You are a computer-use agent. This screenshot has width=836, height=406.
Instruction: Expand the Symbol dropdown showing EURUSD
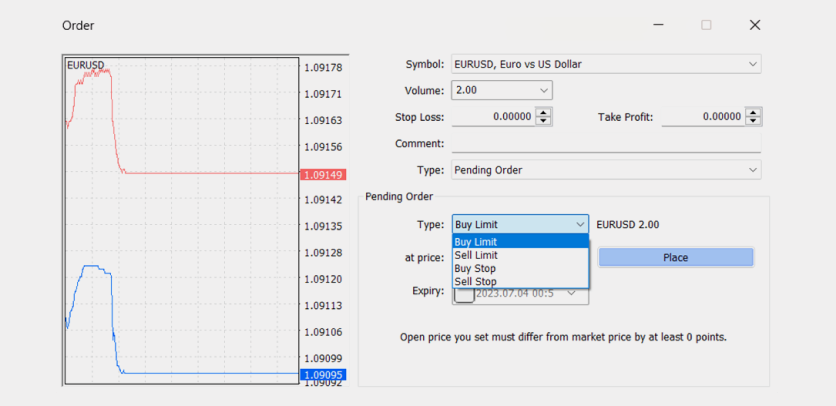coord(753,64)
